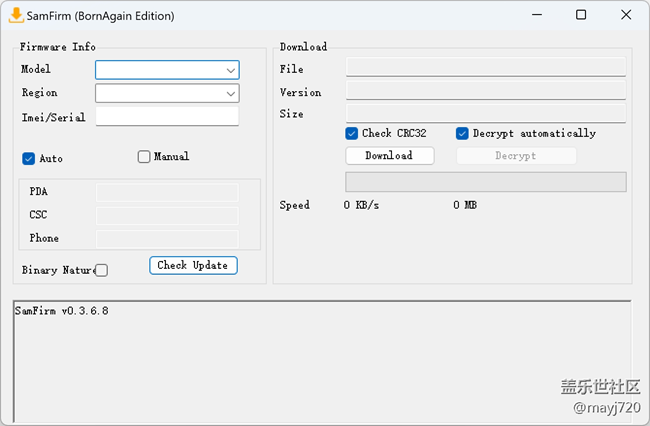The height and width of the screenshot is (426, 650).
Task: Focus the Imei/Serial input field
Action: (167, 116)
